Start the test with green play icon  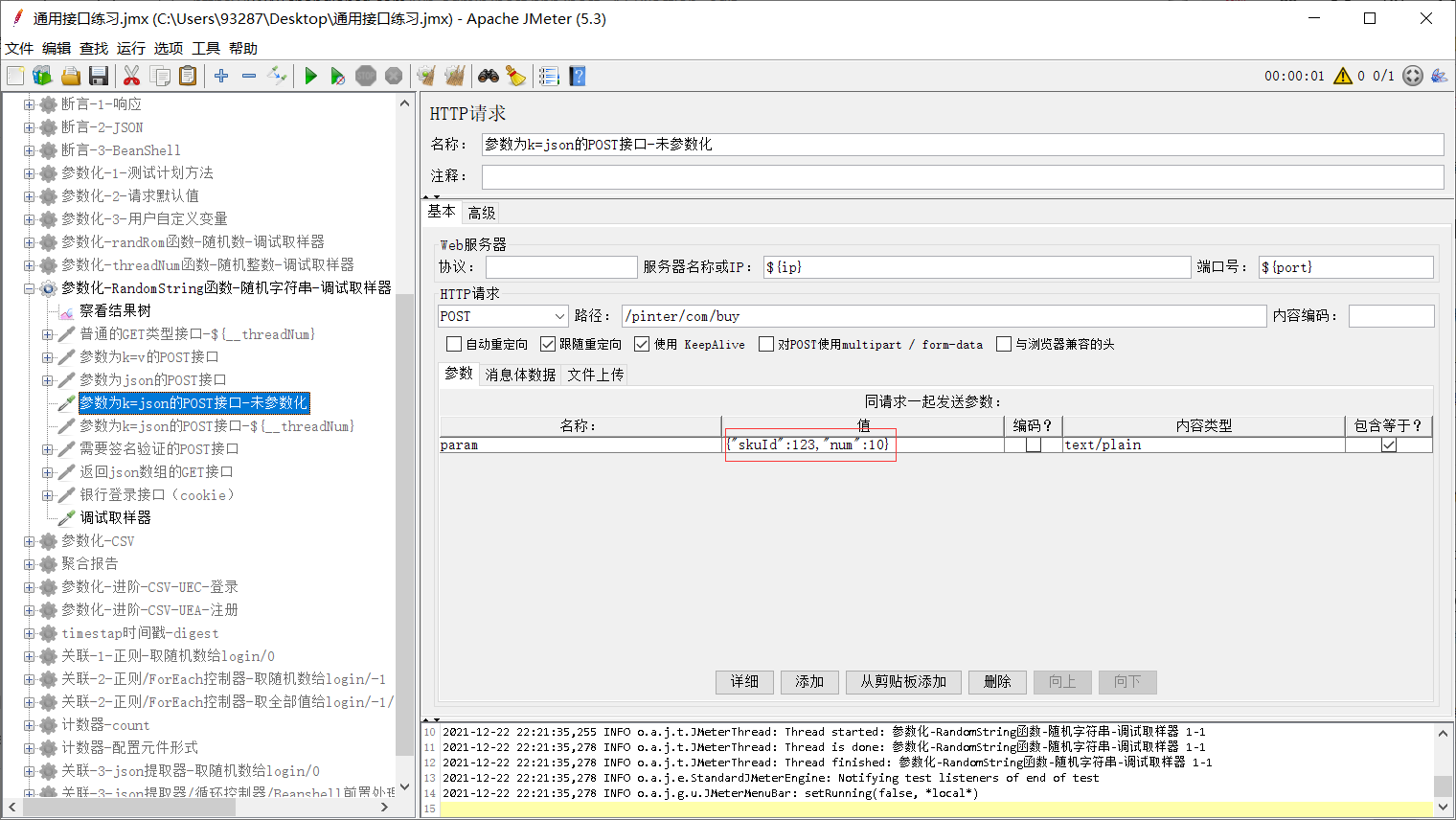tap(310, 76)
